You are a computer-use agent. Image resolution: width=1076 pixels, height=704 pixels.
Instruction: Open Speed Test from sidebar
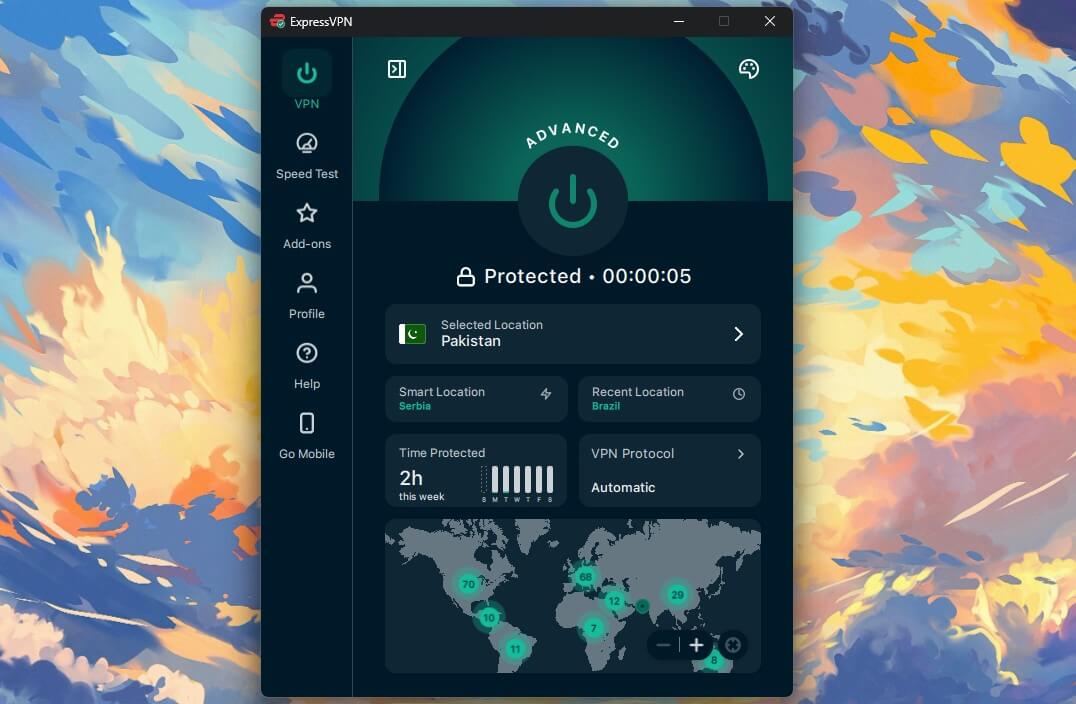point(307,156)
